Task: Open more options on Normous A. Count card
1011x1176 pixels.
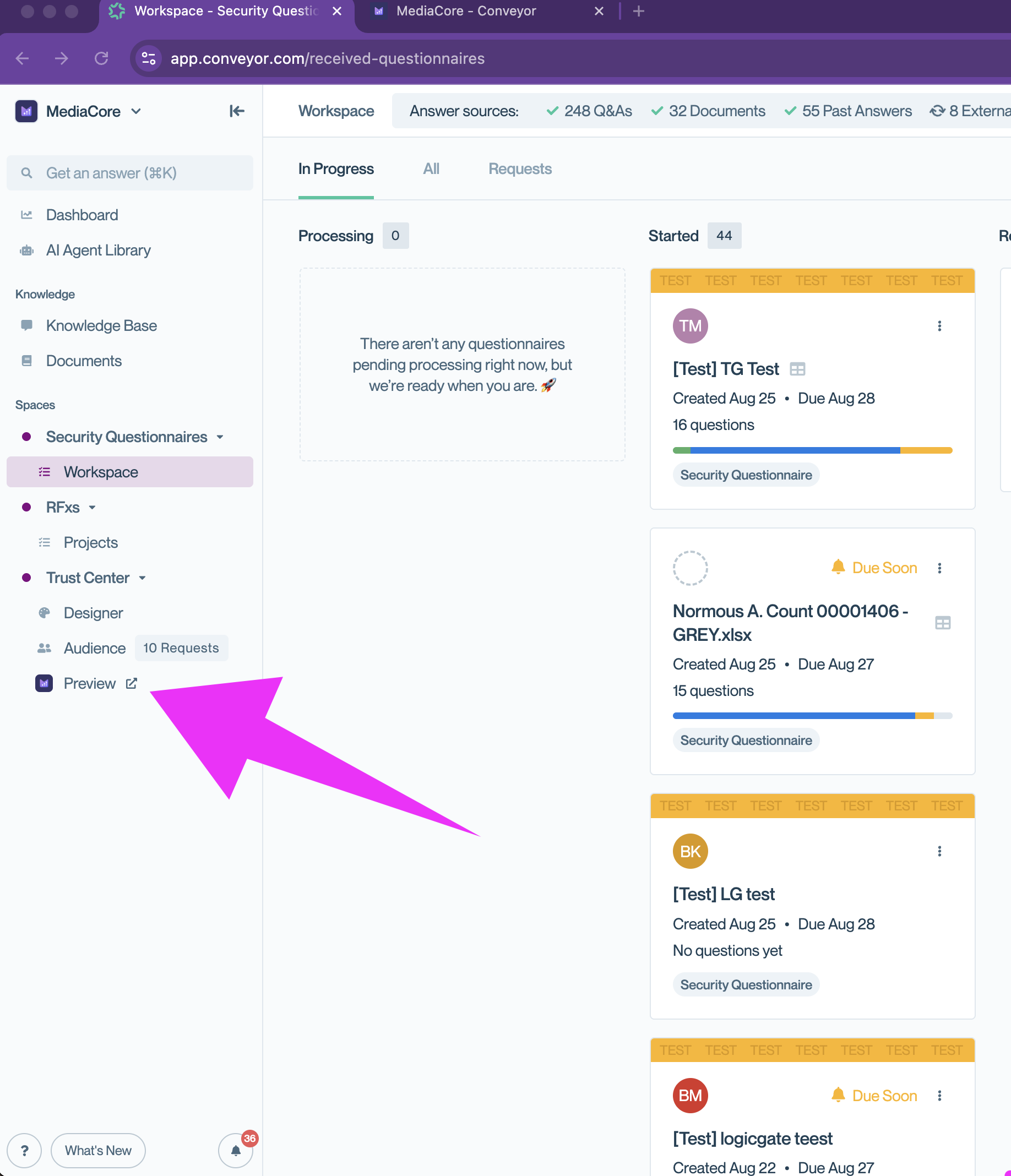Action: pyautogui.click(x=939, y=568)
